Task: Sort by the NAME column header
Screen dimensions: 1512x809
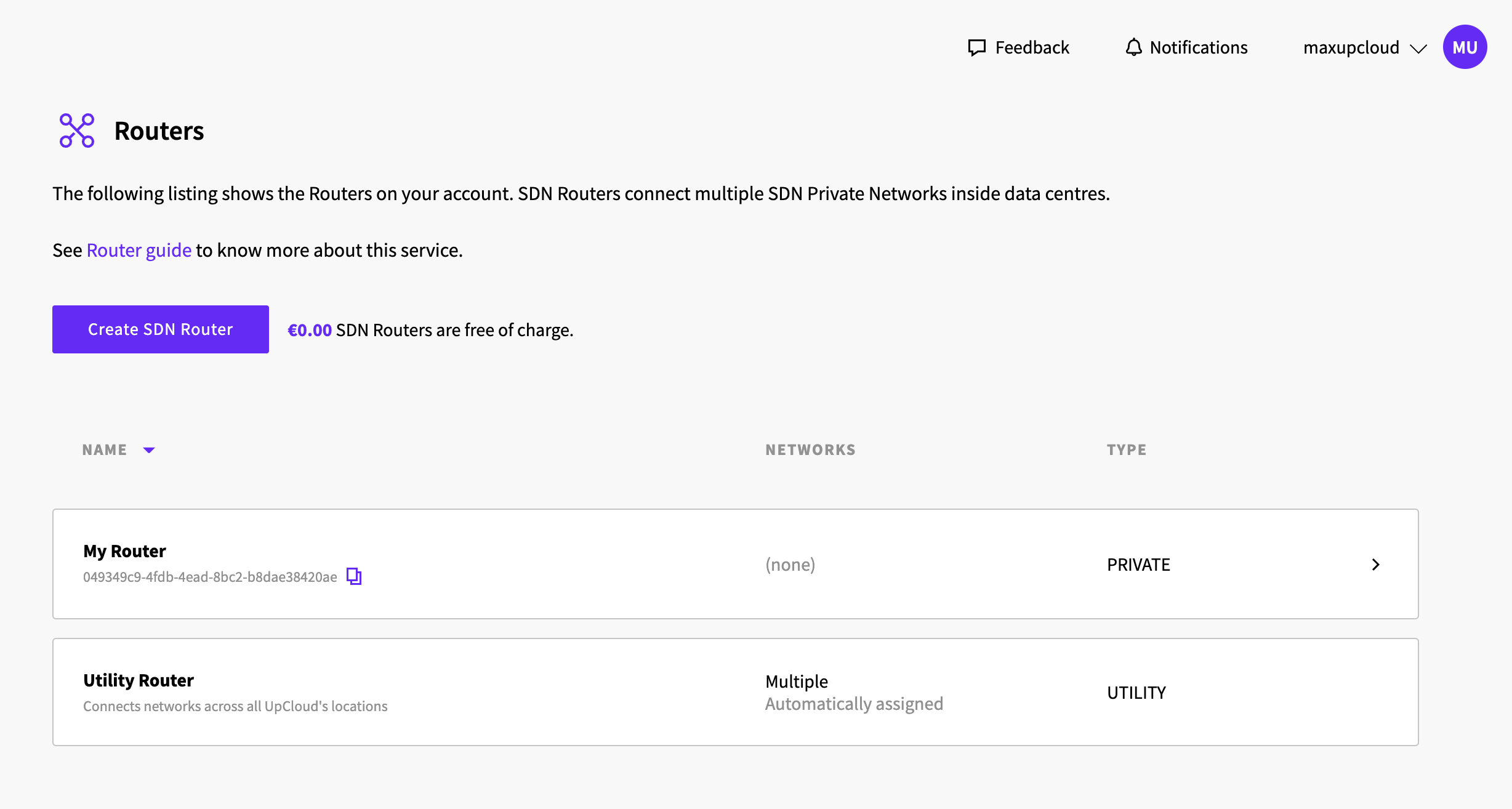Action: coord(105,450)
